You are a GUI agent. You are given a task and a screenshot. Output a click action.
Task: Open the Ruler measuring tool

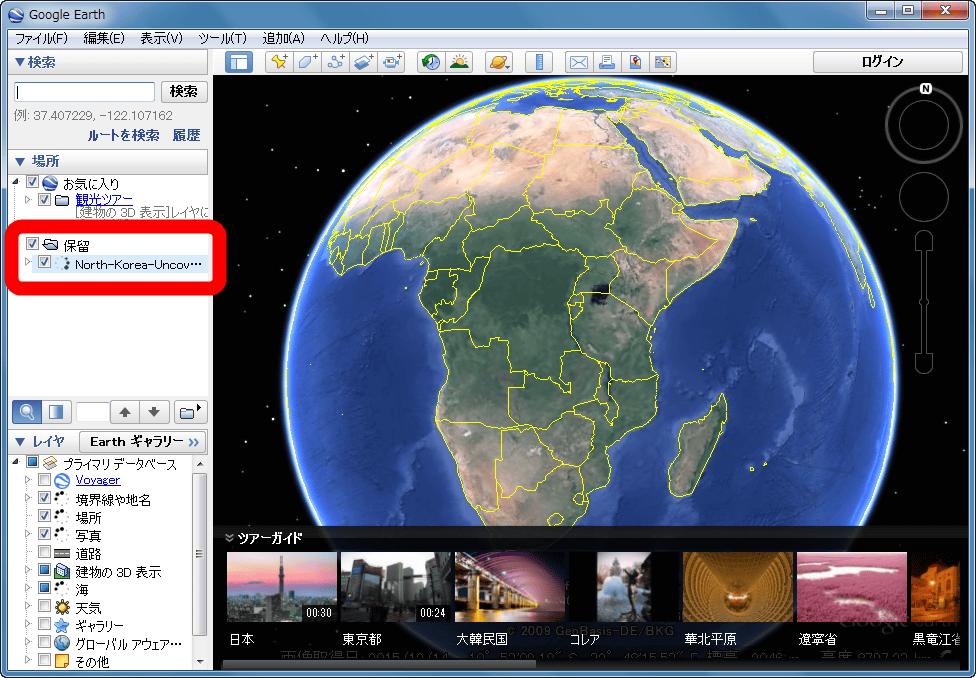pyautogui.click(x=539, y=62)
